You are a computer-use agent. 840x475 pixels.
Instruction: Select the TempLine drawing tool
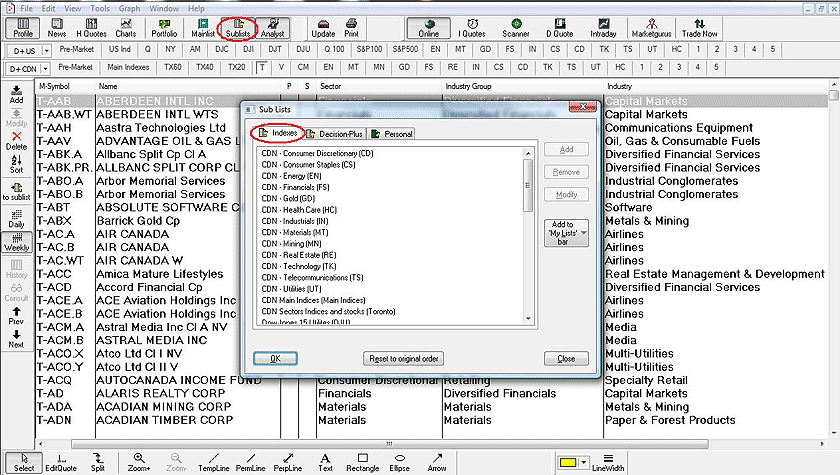(213, 461)
